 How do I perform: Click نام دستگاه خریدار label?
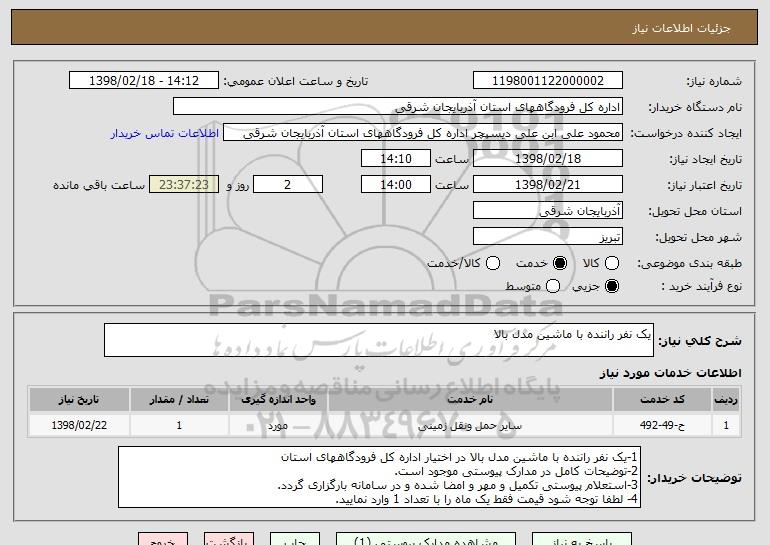tap(695, 107)
